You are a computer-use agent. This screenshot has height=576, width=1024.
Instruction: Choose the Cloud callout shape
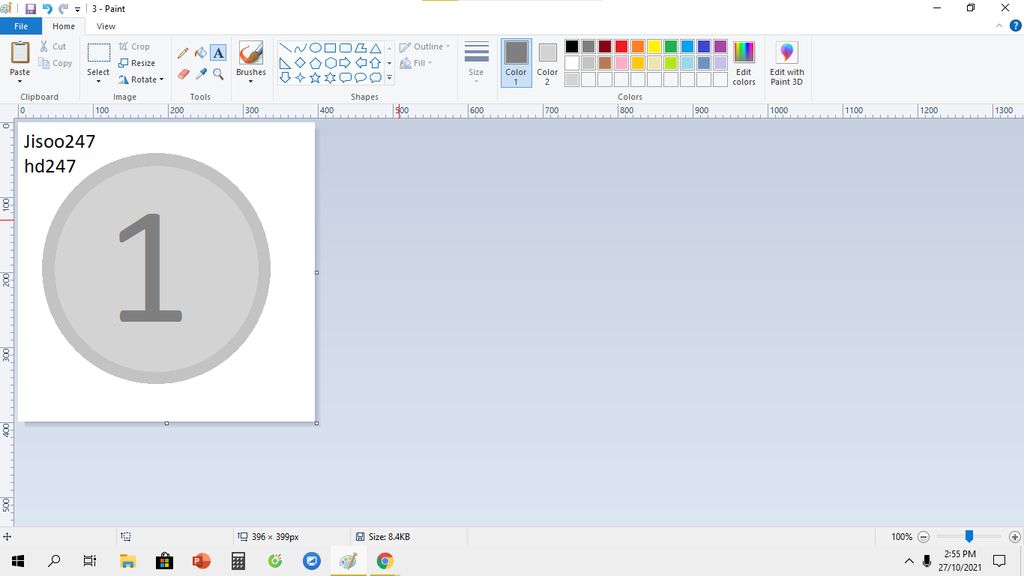coord(376,78)
